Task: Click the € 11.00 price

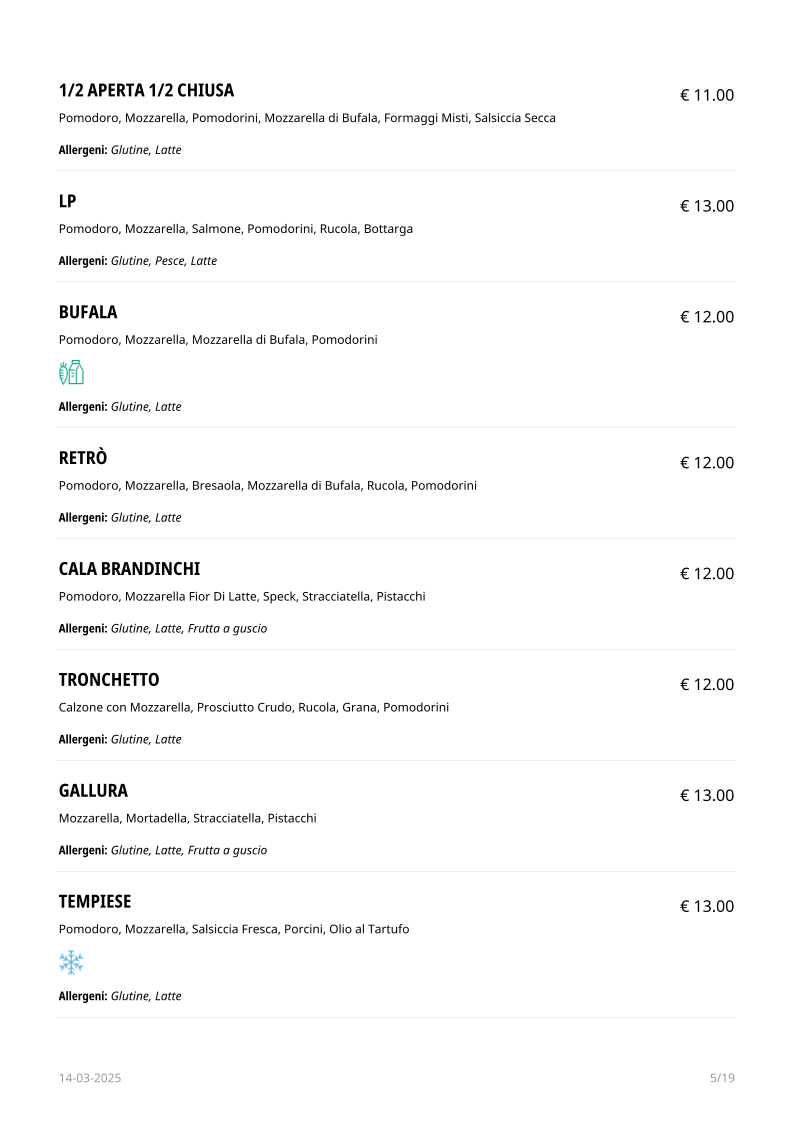Action: point(707,96)
